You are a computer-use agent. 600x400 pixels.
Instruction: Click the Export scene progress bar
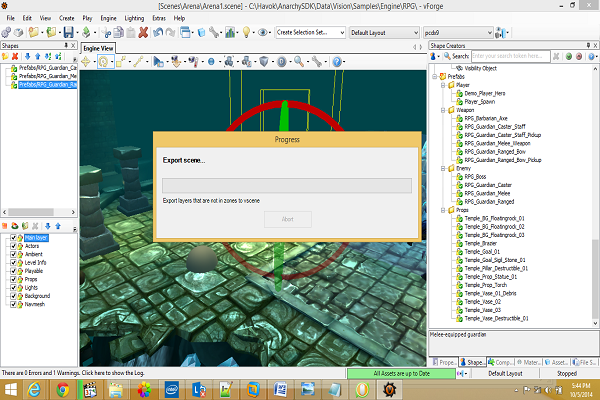pos(287,186)
